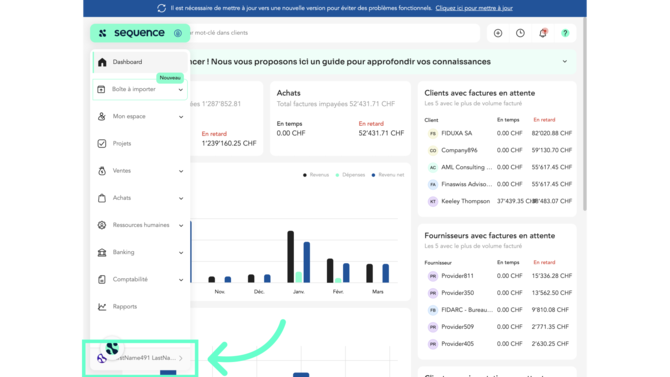
Task: Click the January black revenue bar
Action: (x=291, y=256)
